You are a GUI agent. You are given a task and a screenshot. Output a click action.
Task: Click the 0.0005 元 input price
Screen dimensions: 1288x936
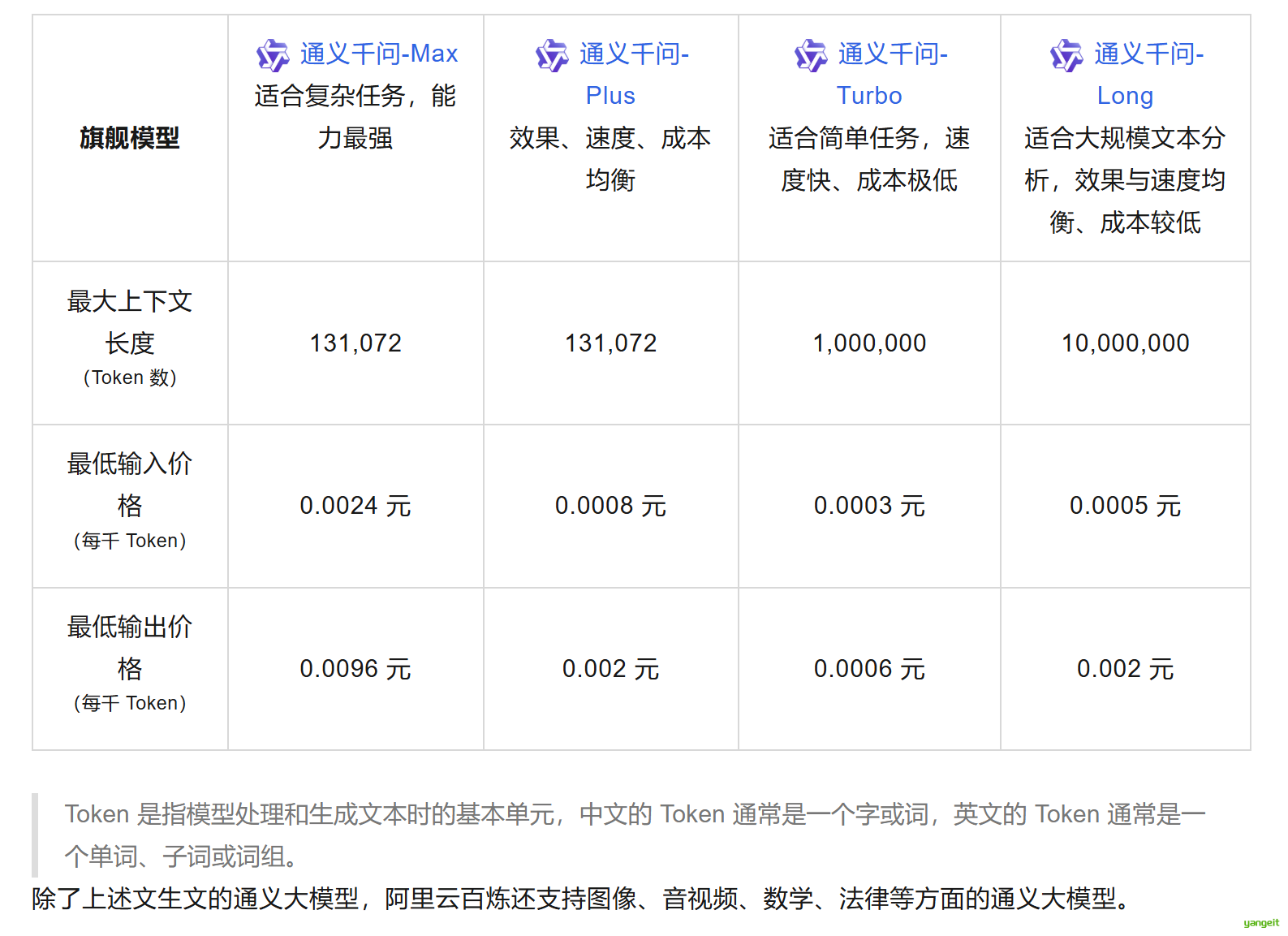(x=1126, y=506)
